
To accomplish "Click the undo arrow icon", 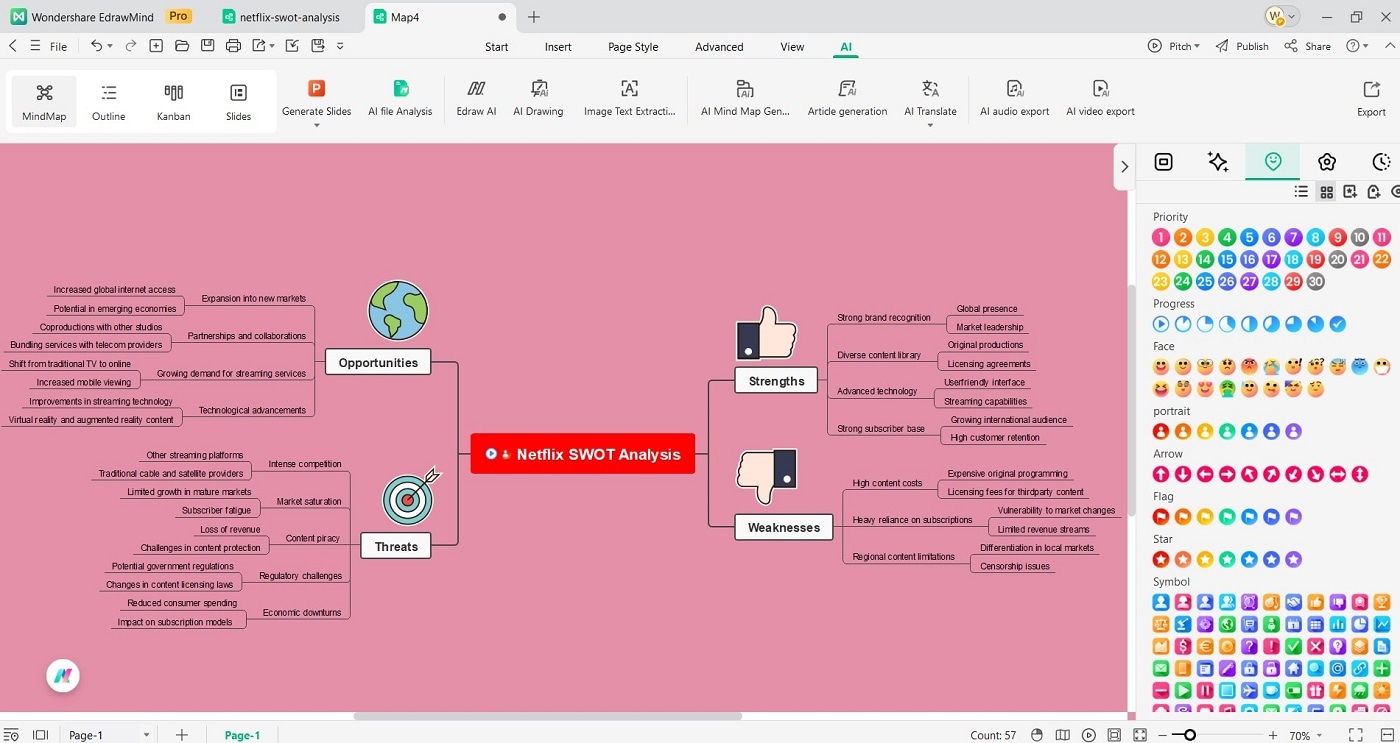I will (x=96, y=46).
